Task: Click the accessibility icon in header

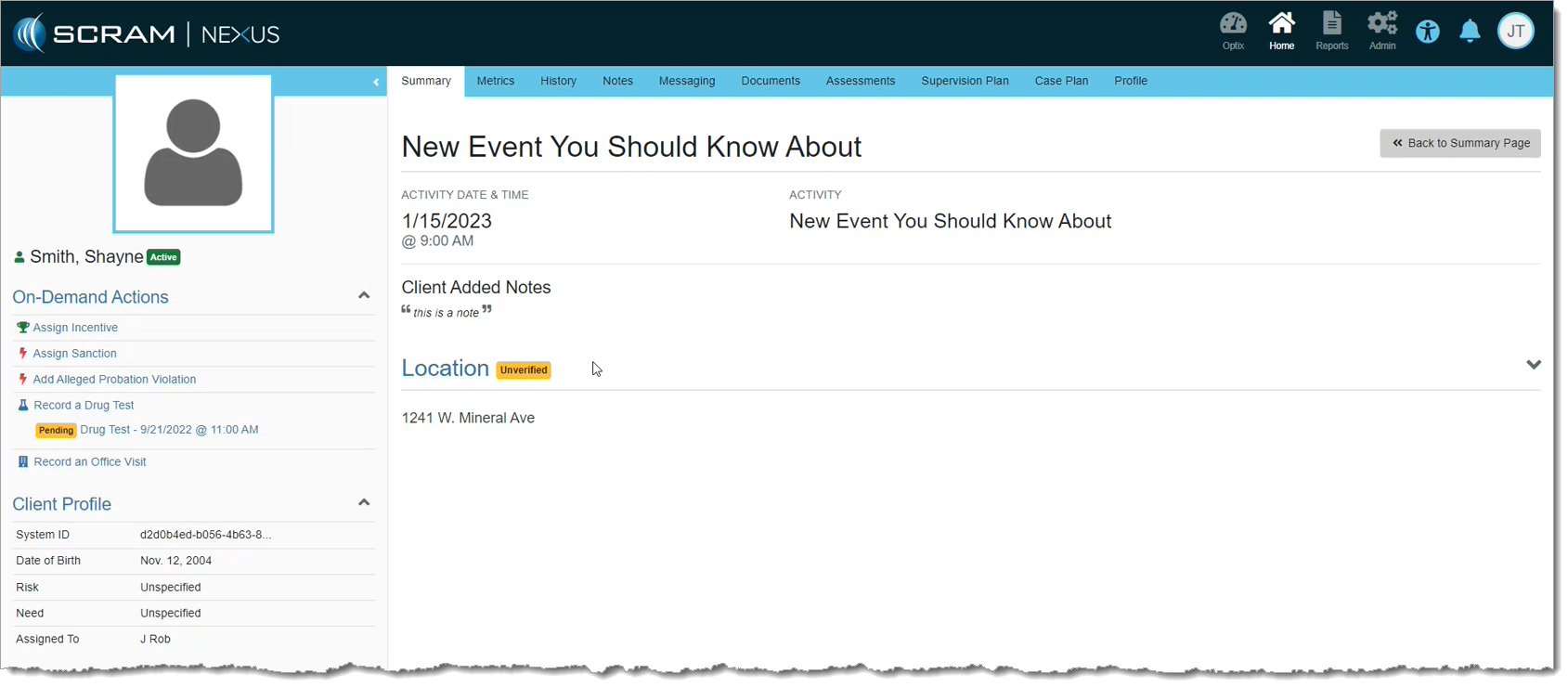Action: pos(1427,32)
